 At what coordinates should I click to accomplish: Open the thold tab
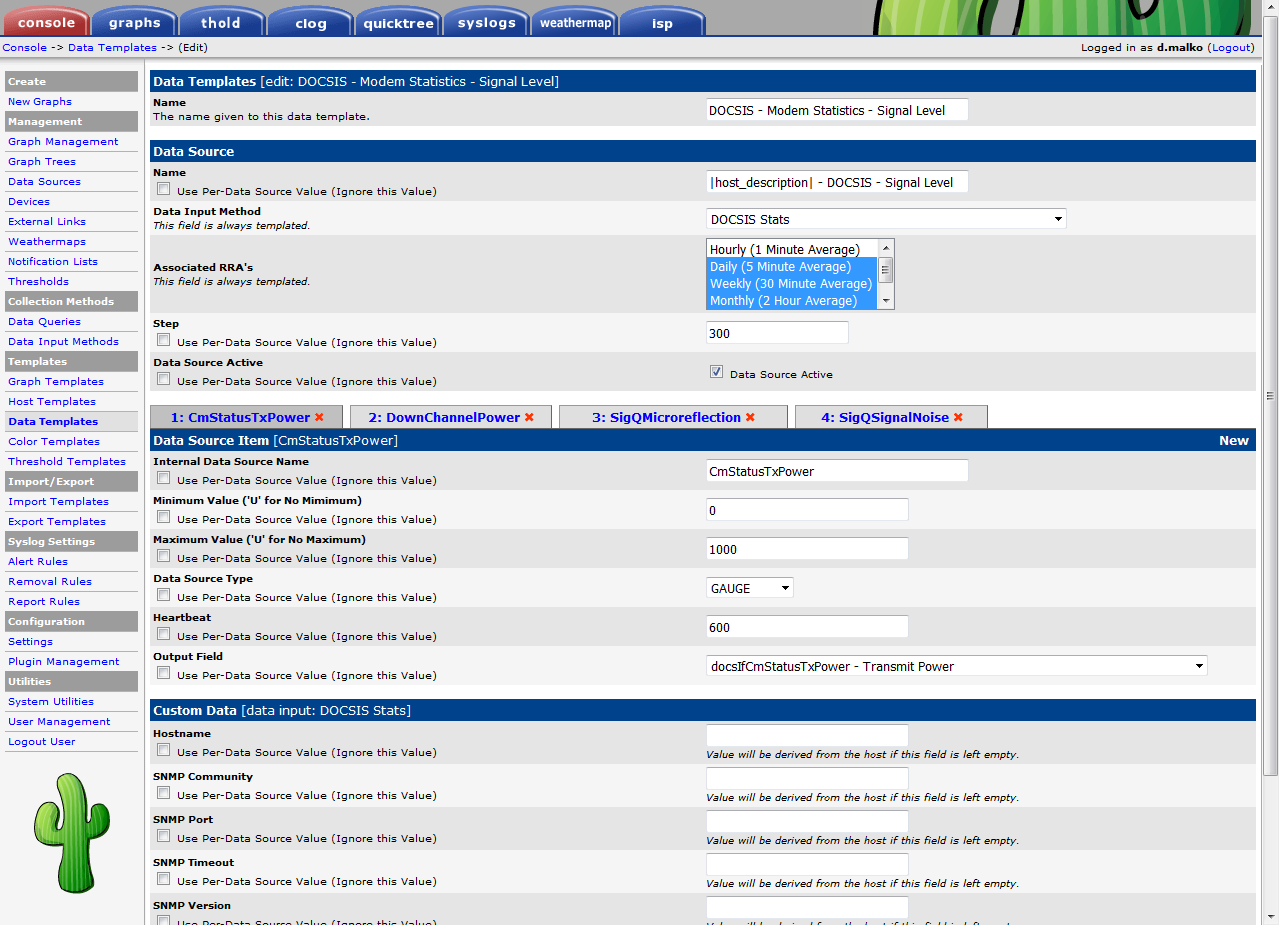coord(222,22)
